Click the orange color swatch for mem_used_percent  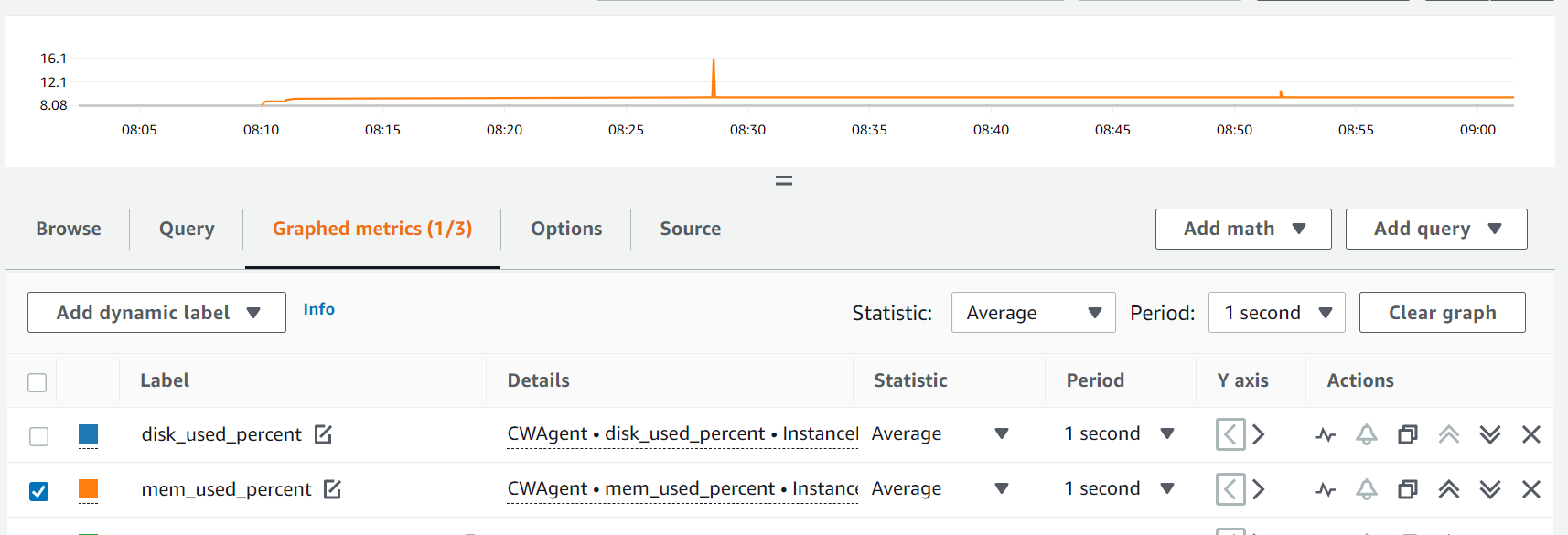pos(87,489)
